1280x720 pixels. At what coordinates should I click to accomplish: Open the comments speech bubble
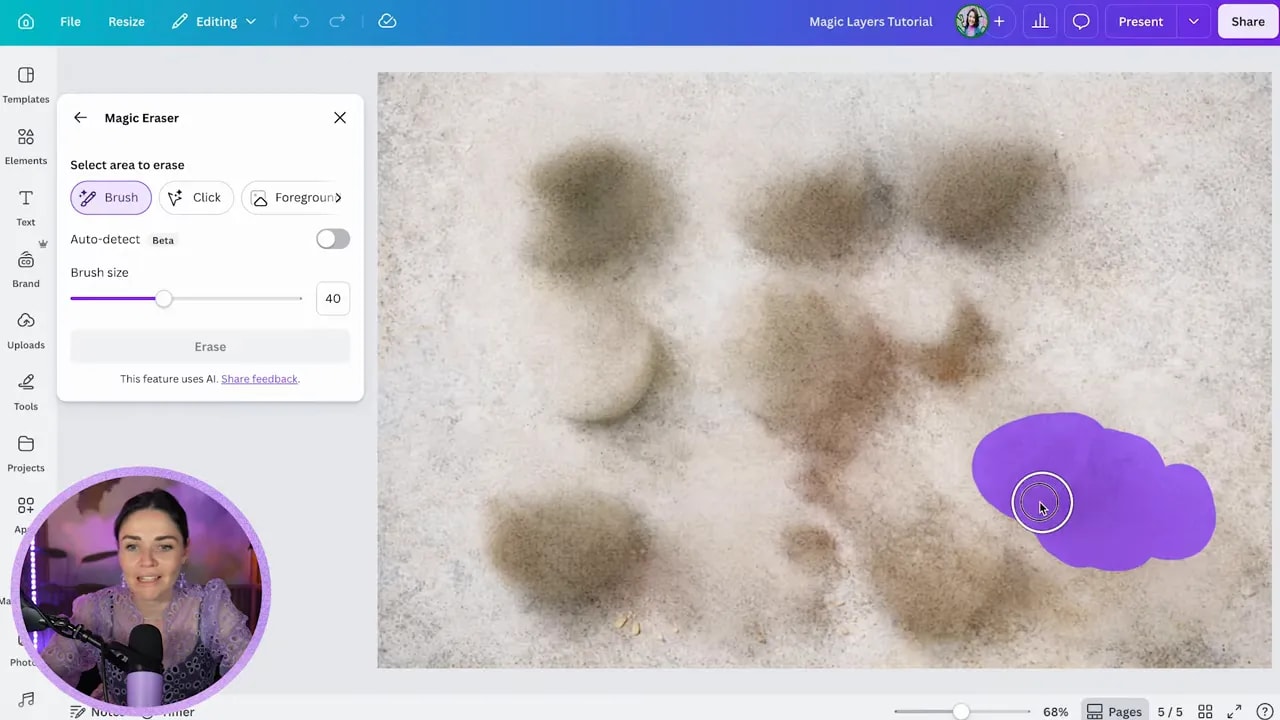click(1081, 21)
